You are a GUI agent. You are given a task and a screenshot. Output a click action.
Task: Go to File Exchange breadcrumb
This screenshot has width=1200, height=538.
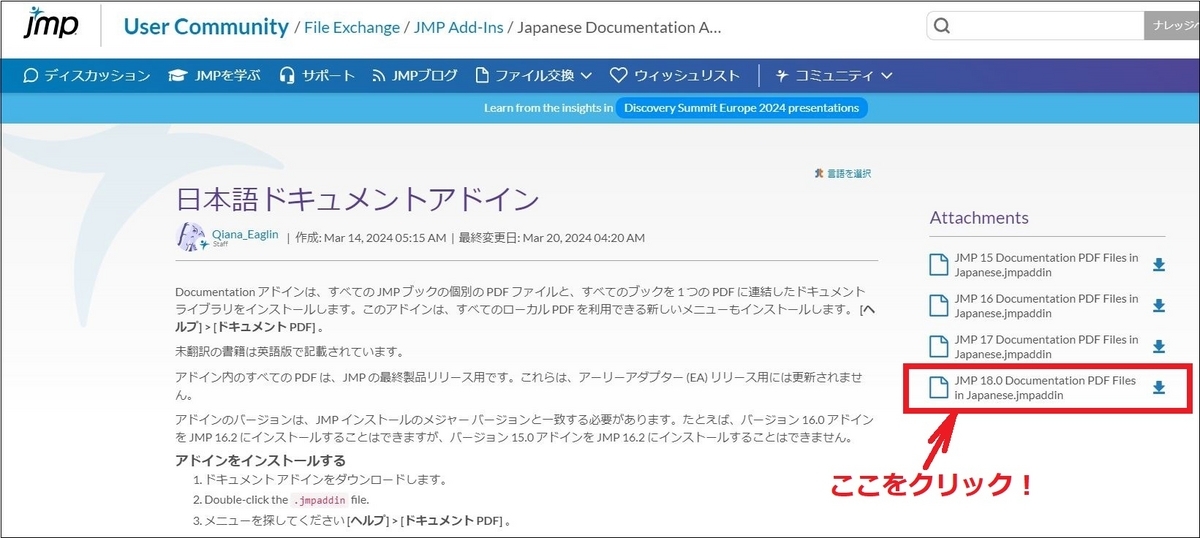coord(351,27)
